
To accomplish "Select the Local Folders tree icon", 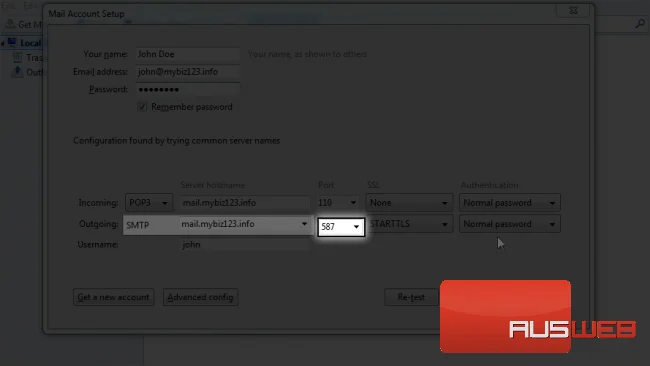I will pyautogui.click(x=12, y=42).
